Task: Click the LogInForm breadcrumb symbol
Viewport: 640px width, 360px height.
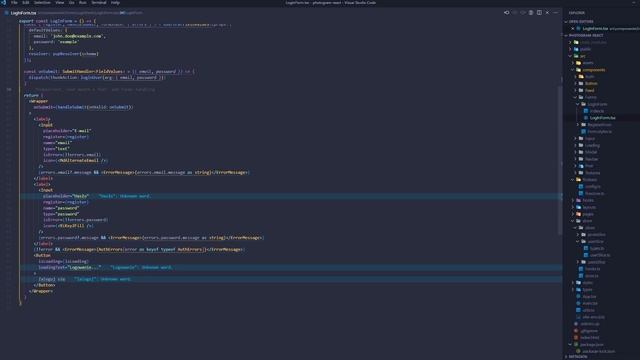Action: click(133, 13)
